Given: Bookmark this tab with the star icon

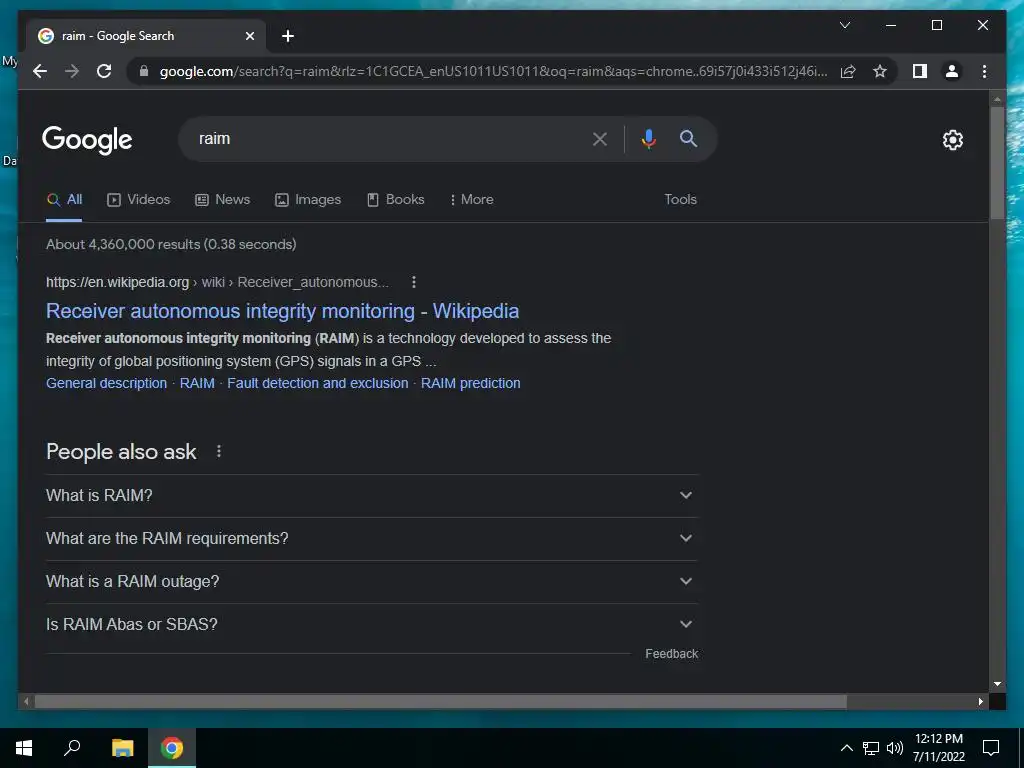Looking at the screenshot, I should [x=880, y=71].
